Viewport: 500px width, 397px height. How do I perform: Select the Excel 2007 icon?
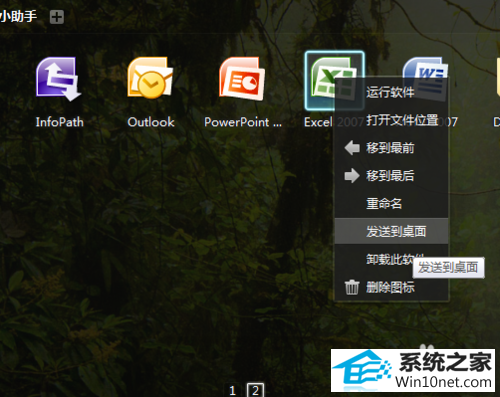click(334, 80)
